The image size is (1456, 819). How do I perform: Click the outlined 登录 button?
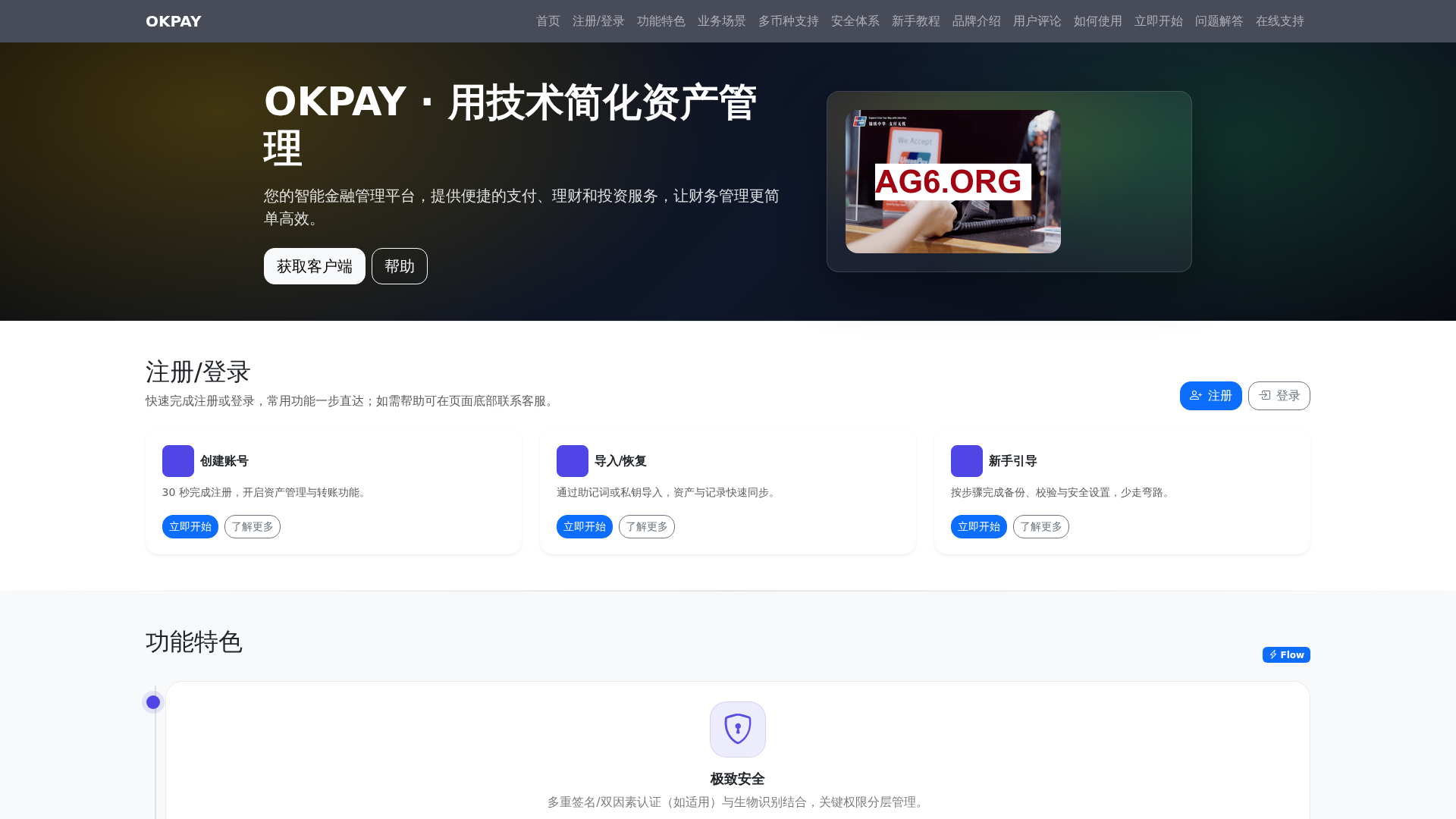tap(1279, 396)
